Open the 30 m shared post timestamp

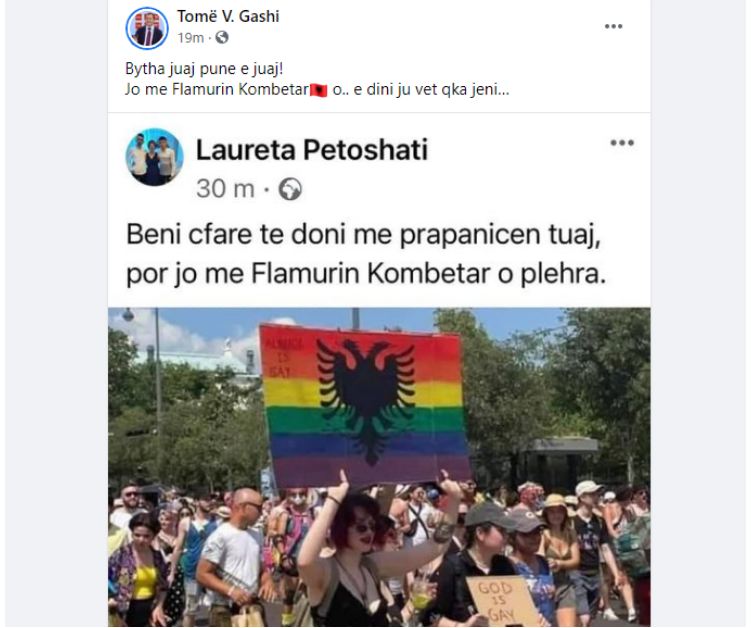pyautogui.click(x=225, y=188)
